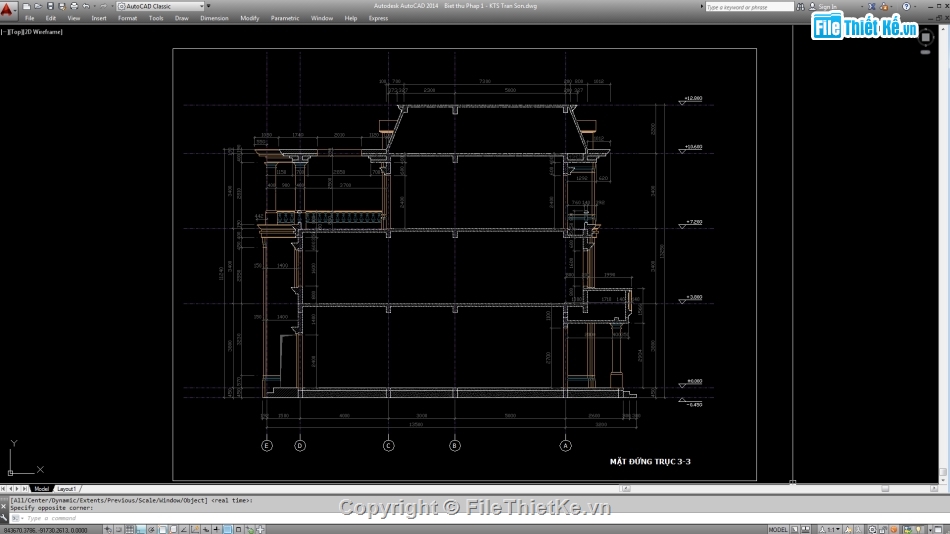Click the 2D Wireframe visual style label
The width and height of the screenshot is (950, 534).
click(x=45, y=32)
